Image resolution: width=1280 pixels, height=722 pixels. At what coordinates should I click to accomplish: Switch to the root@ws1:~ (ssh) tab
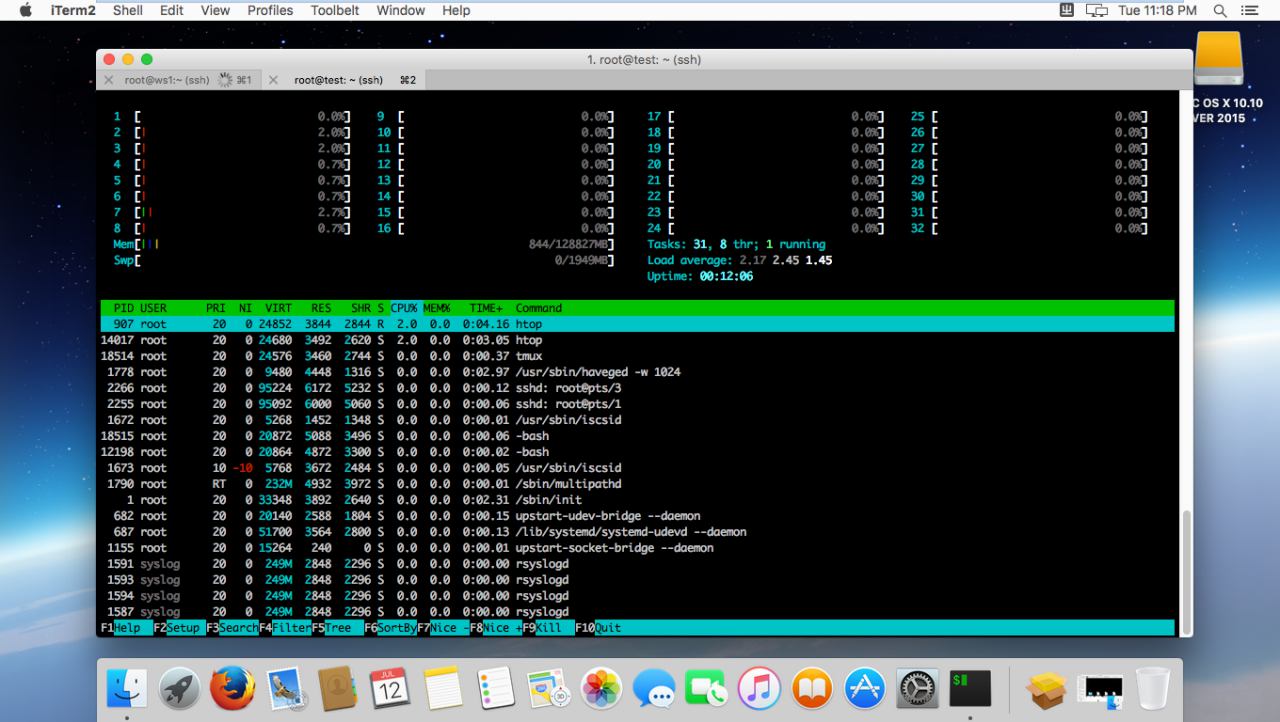pyautogui.click(x=166, y=80)
